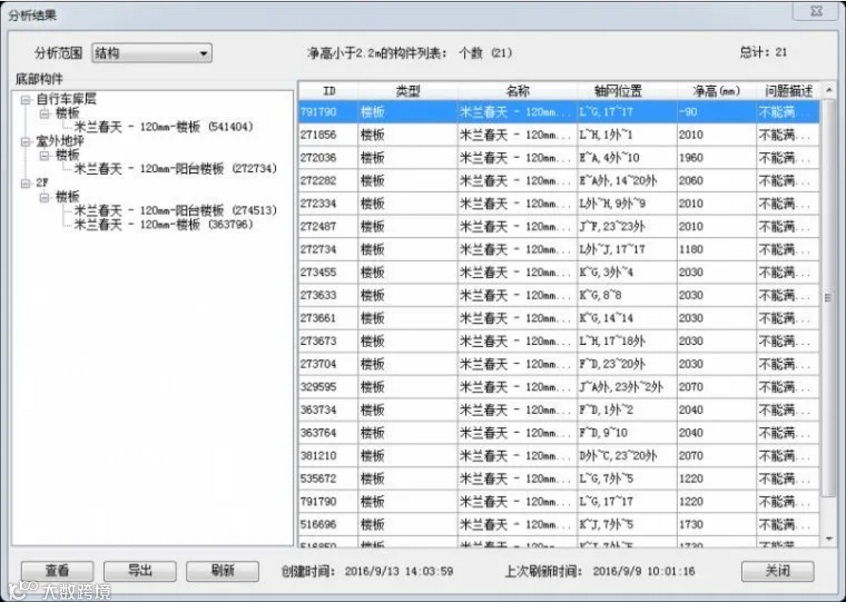This screenshot has width=848, height=608.
Task: Click axis position cell F~D, 9~10
Action: 627,433
